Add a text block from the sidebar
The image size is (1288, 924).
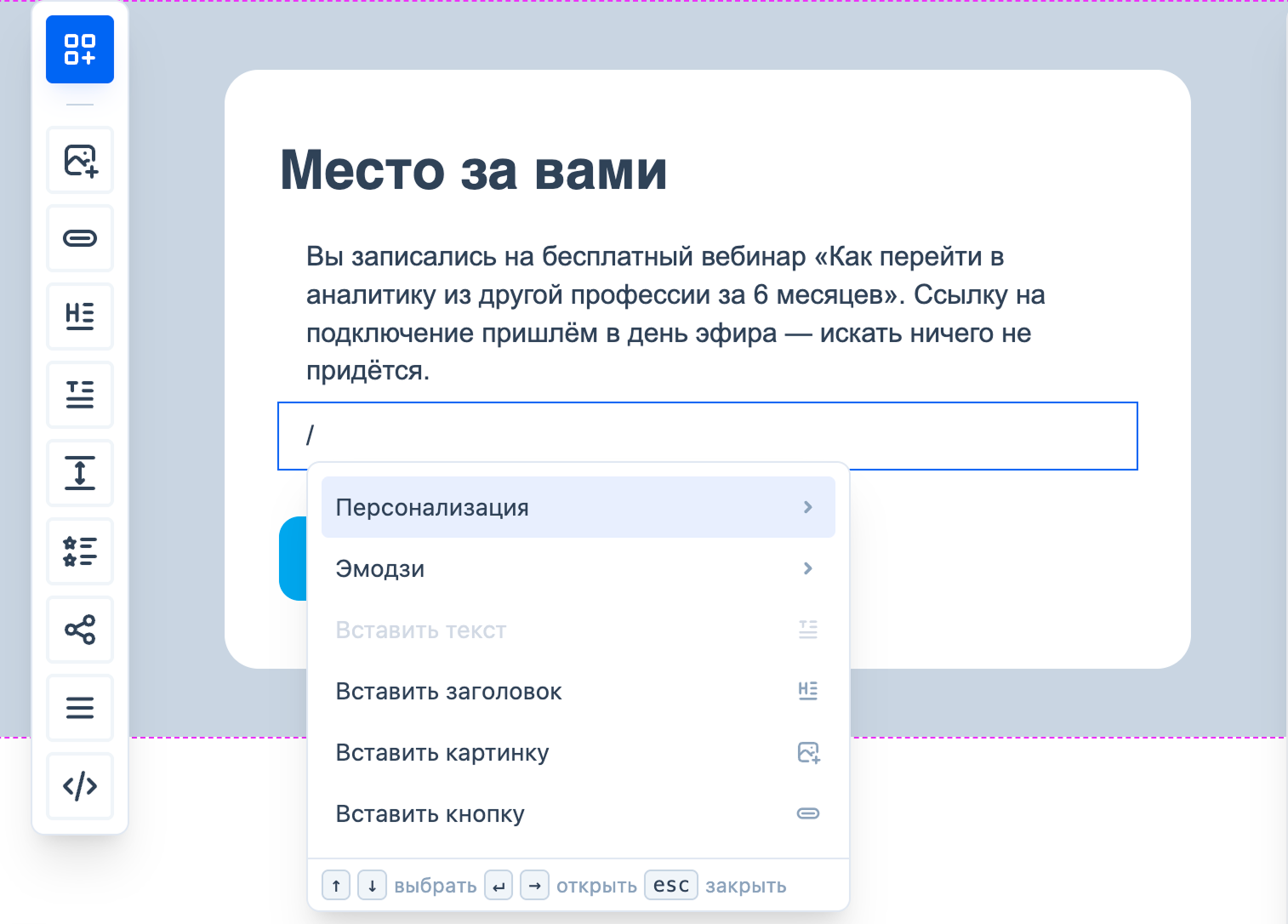click(80, 395)
